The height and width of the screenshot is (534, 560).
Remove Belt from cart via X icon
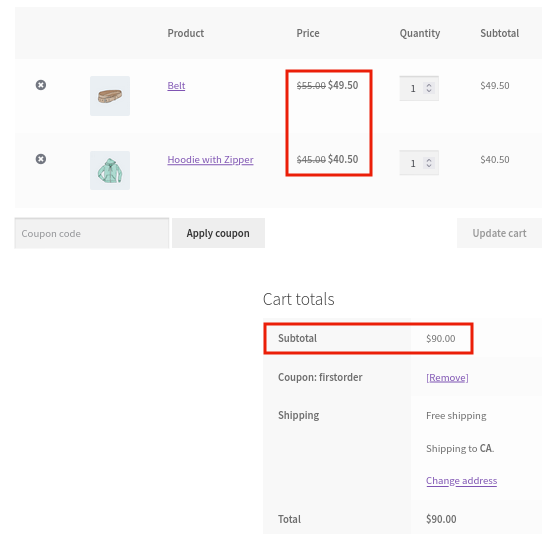click(41, 85)
